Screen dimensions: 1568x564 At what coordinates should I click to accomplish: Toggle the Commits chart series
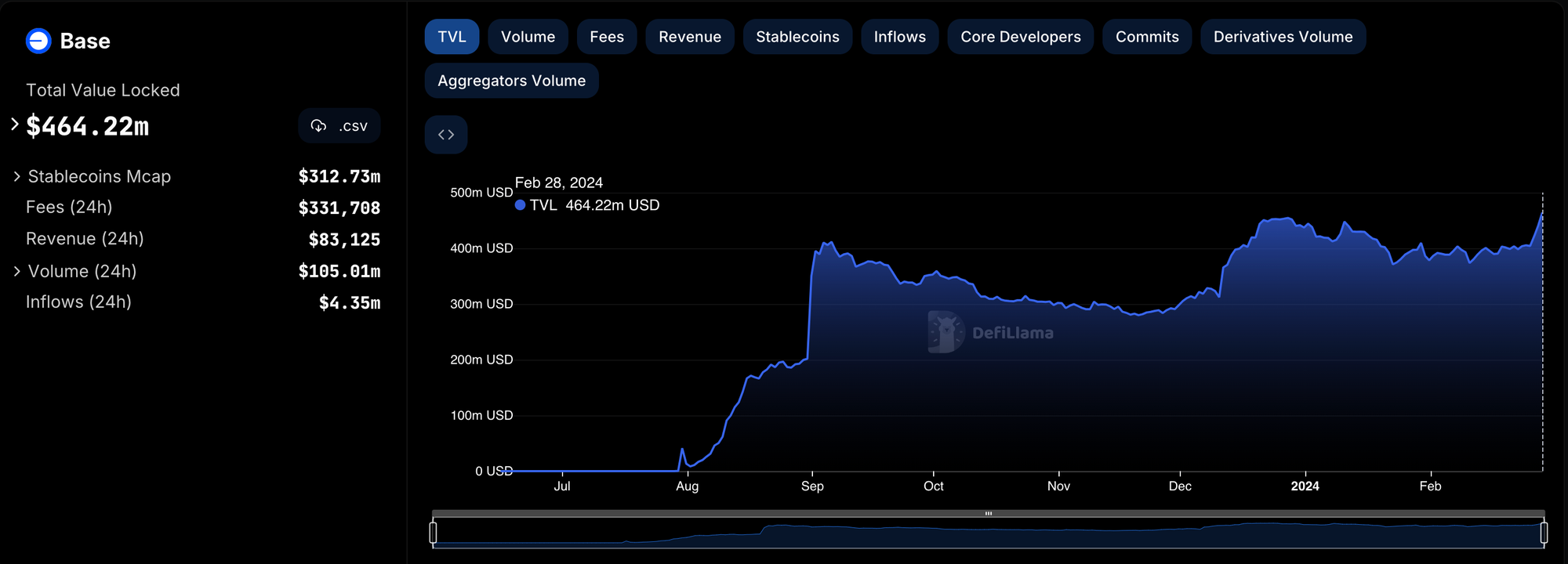pos(1148,37)
